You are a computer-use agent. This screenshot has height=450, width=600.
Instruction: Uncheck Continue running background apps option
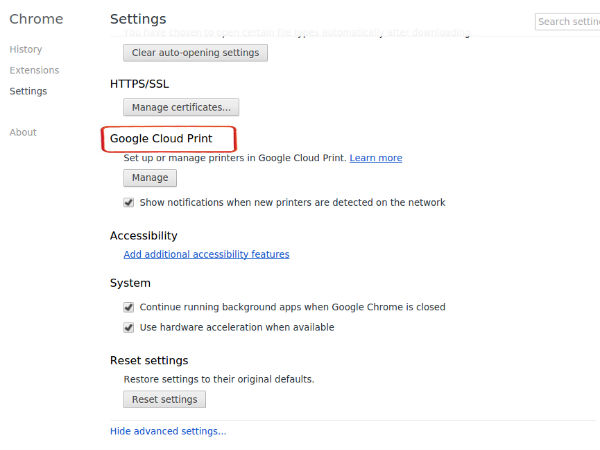[x=129, y=307]
